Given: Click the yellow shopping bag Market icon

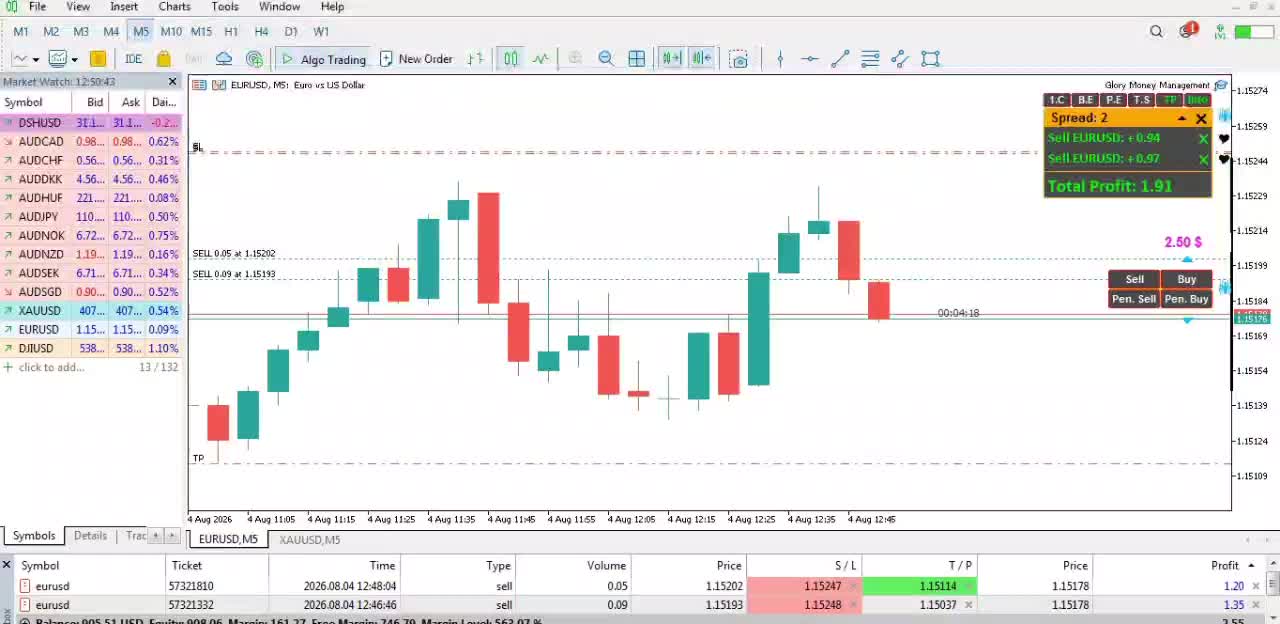Looking at the screenshot, I should point(164,59).
